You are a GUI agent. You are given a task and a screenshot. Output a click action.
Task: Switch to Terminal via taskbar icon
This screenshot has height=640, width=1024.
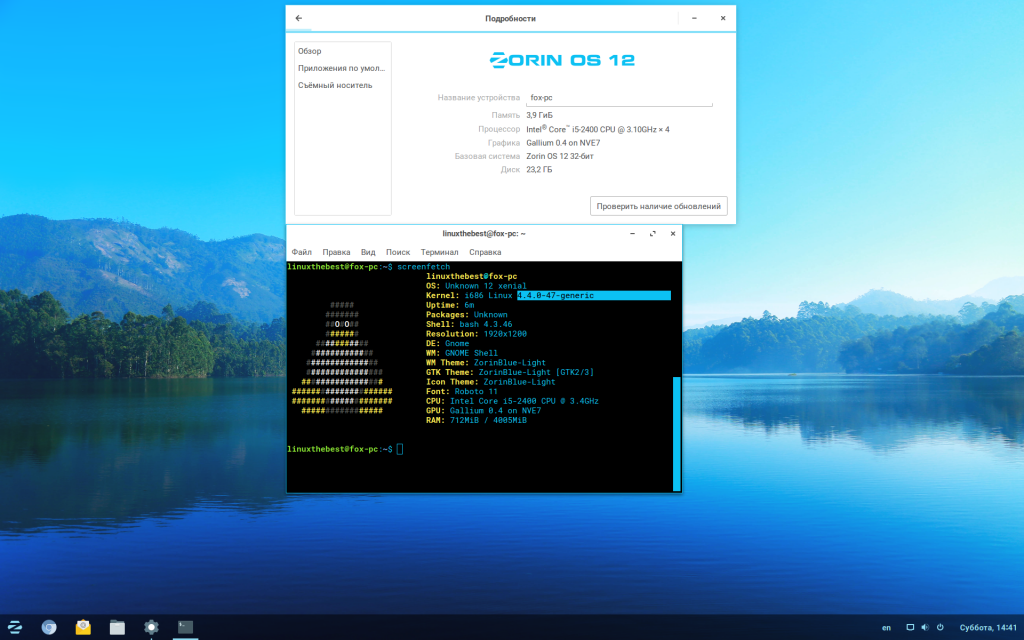point(185,628)
